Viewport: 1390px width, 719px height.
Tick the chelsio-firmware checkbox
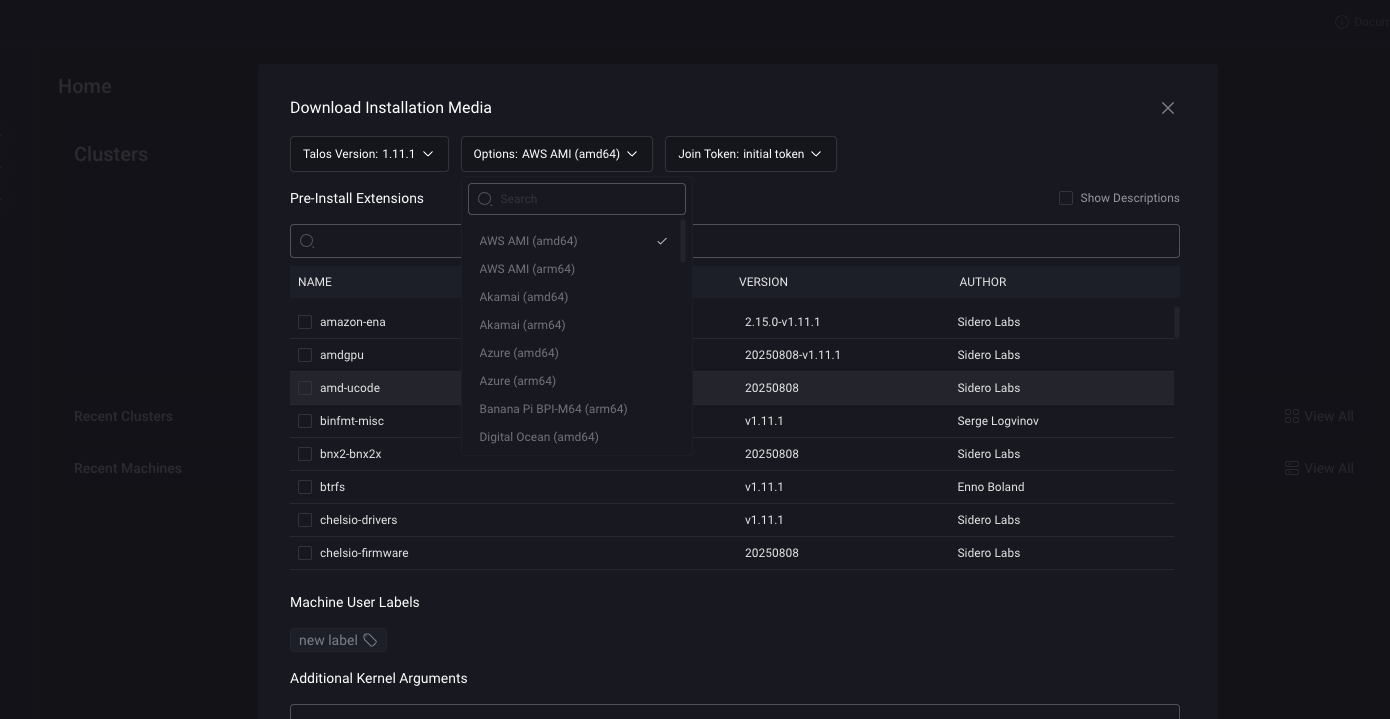305,553
